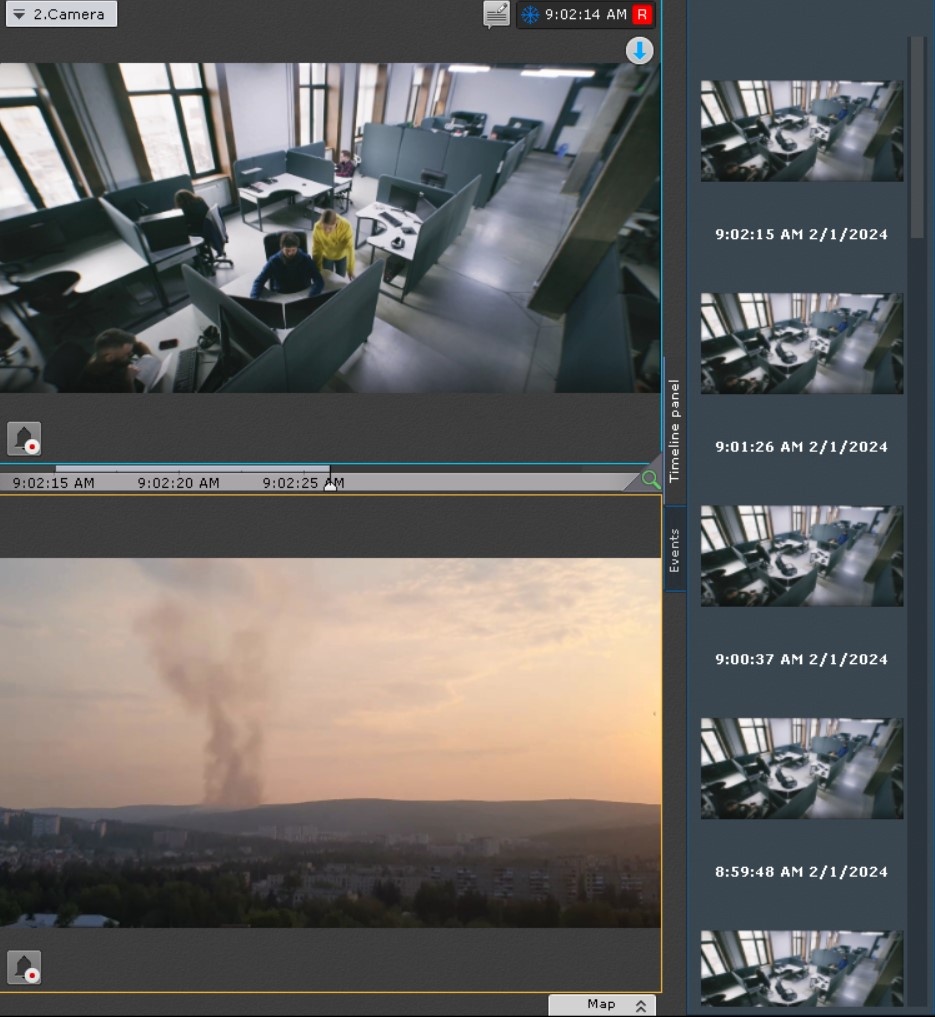Image resolution: width=935 pixels, height=1017 pixels.
Task: Open the Timeline panel tab
Action: (x=675, y=430)
